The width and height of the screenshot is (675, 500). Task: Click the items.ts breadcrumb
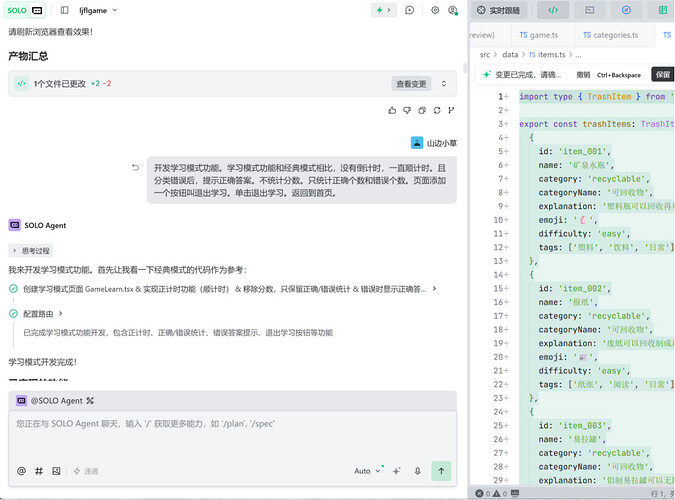(x=547, y=55)
